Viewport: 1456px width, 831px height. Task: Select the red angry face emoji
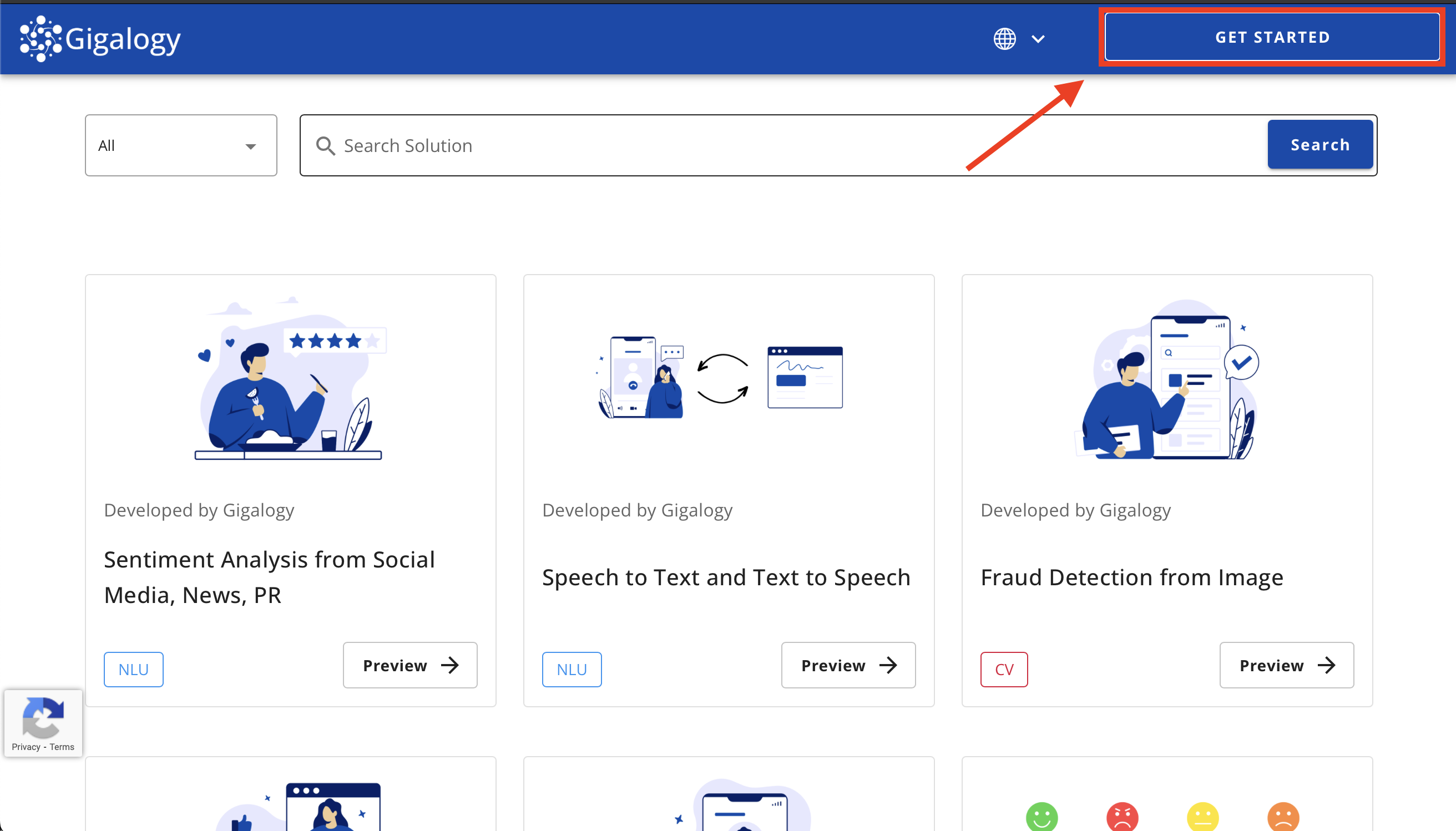1122,817
